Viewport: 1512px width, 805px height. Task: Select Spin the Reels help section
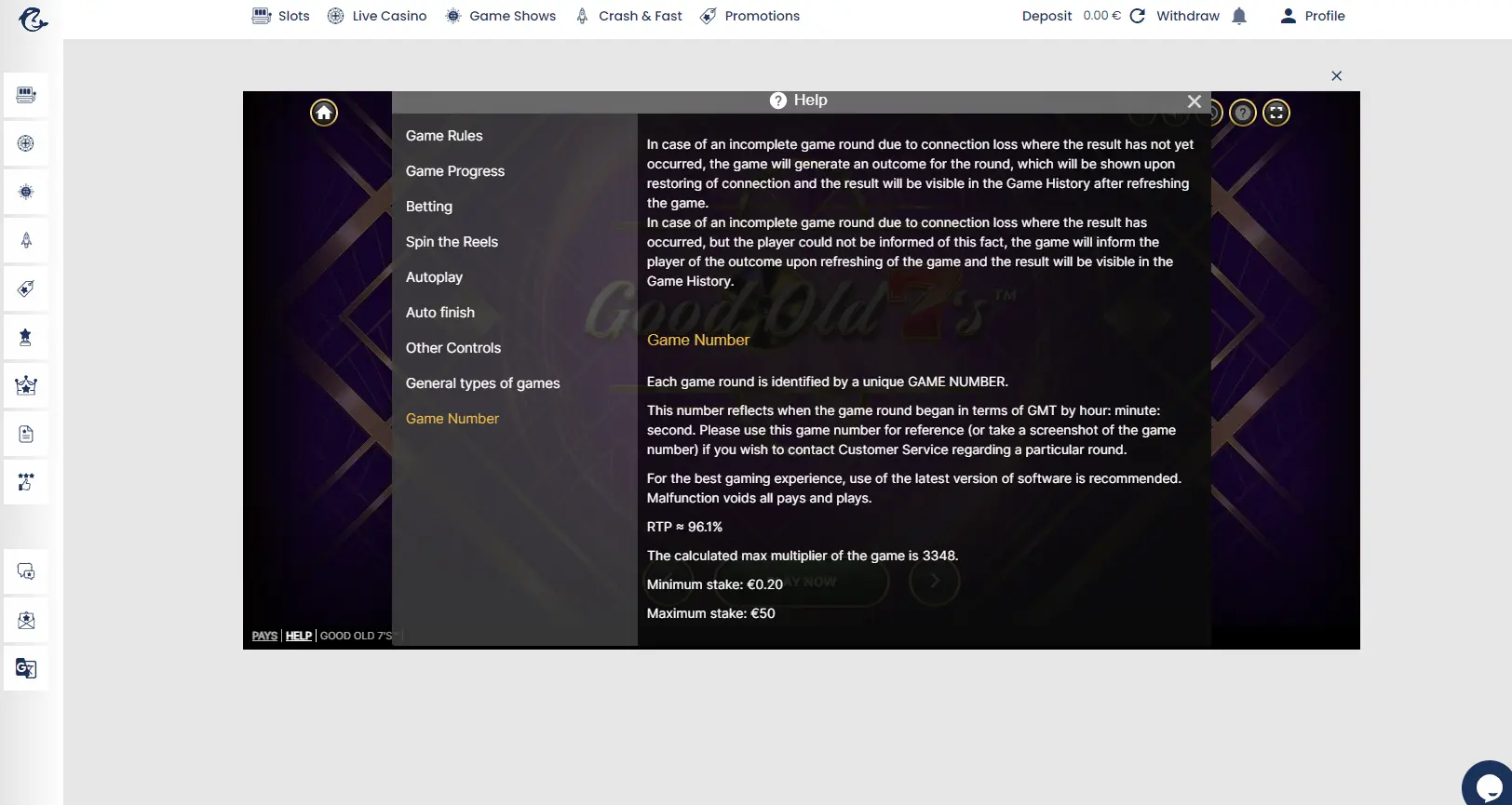coord(452,242)
